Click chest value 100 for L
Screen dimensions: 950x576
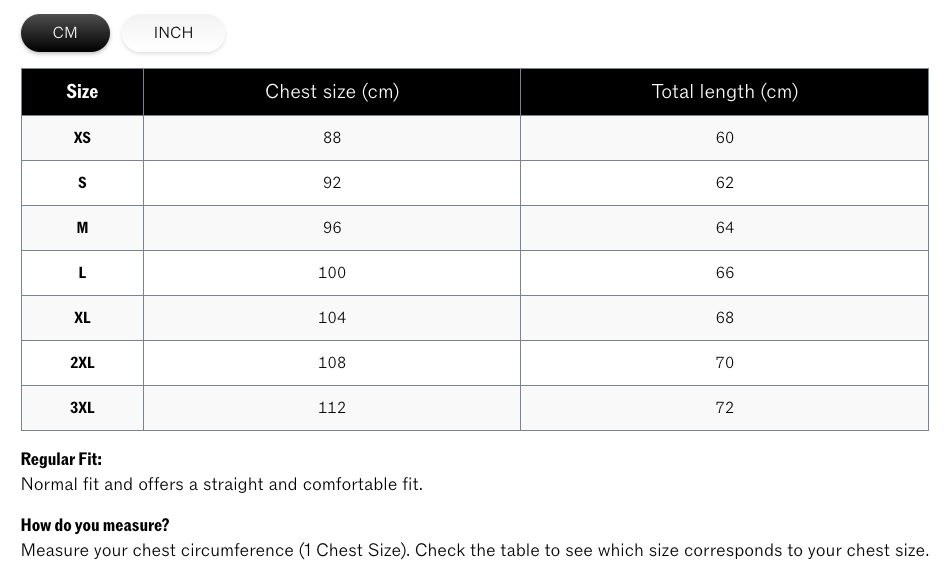click(x=332, y=273)
